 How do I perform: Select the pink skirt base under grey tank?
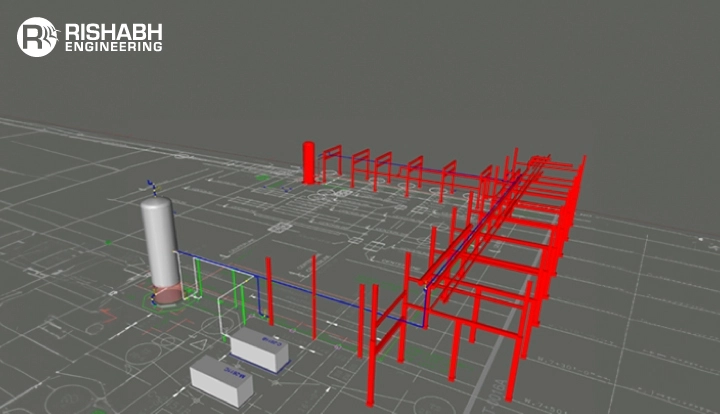[x=168, y=295]
